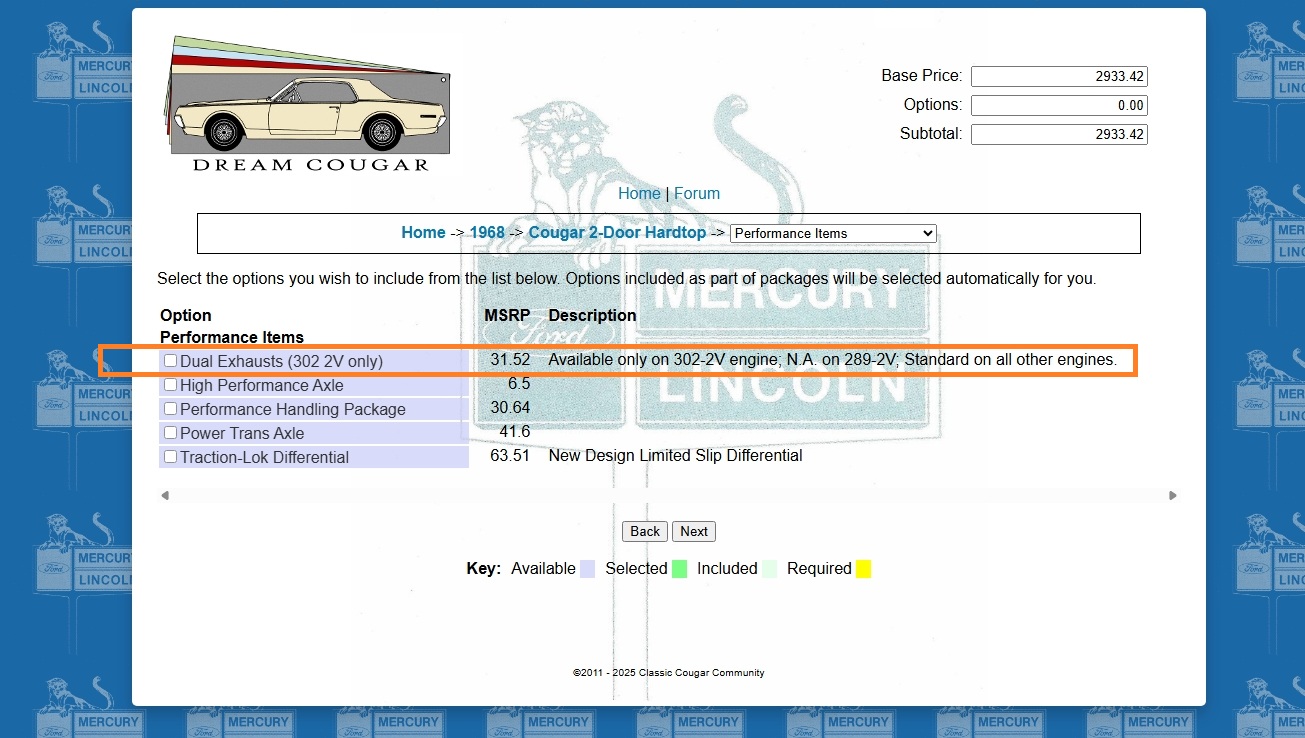Select the 1968 breadcrumb link
The height and width of the screenshot is (738, 1305).
tap(487, 232)
